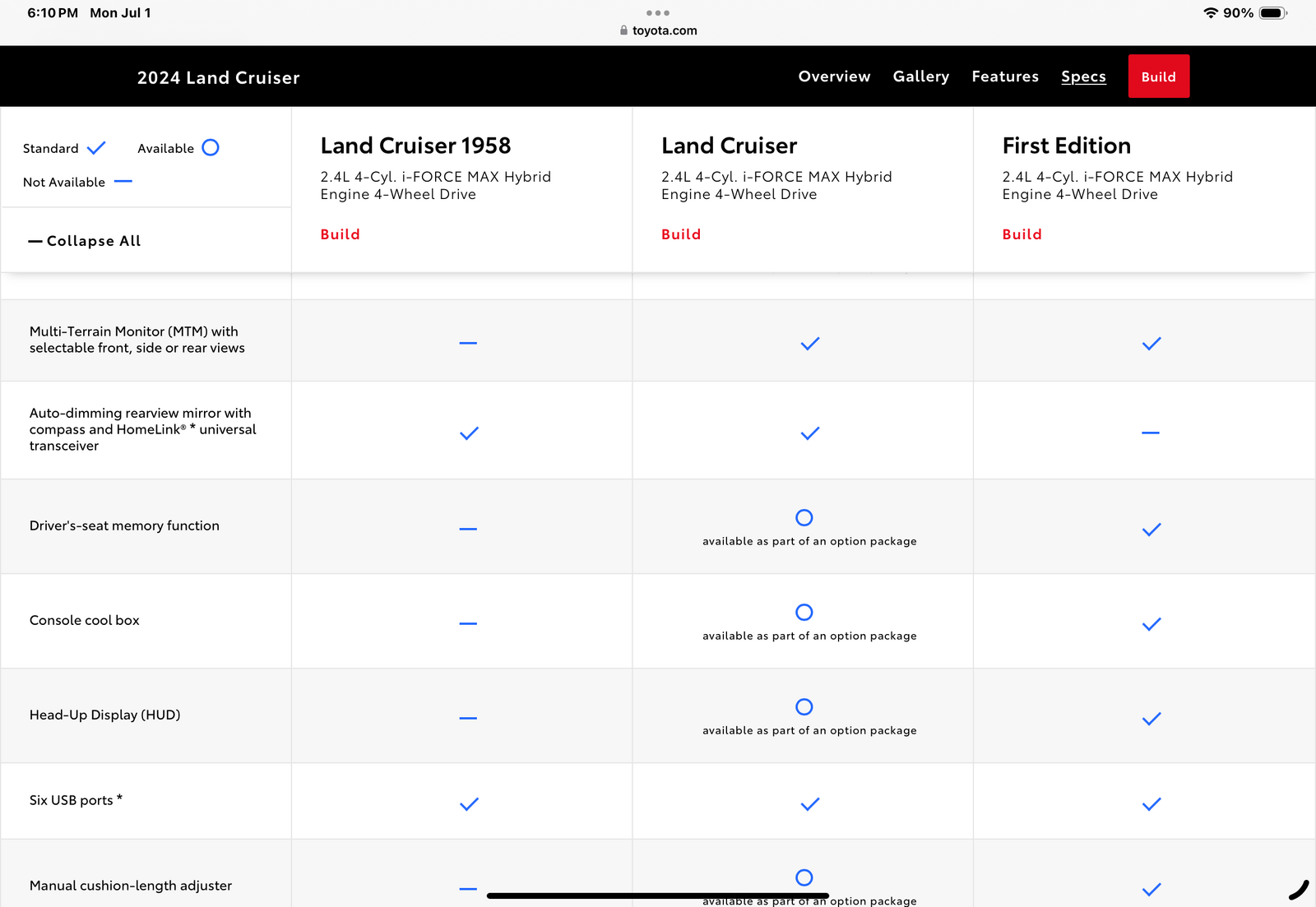
Task: Tap the 6:10 PM clock
Action: coord(53,13)
